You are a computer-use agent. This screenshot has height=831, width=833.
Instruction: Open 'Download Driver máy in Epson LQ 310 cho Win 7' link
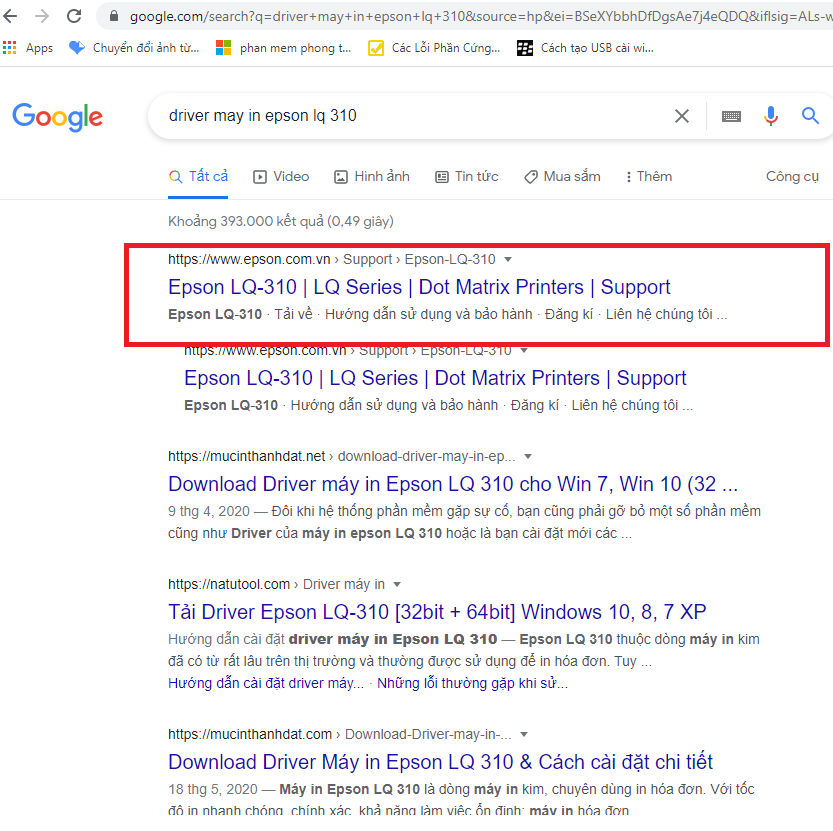[453, 484]
